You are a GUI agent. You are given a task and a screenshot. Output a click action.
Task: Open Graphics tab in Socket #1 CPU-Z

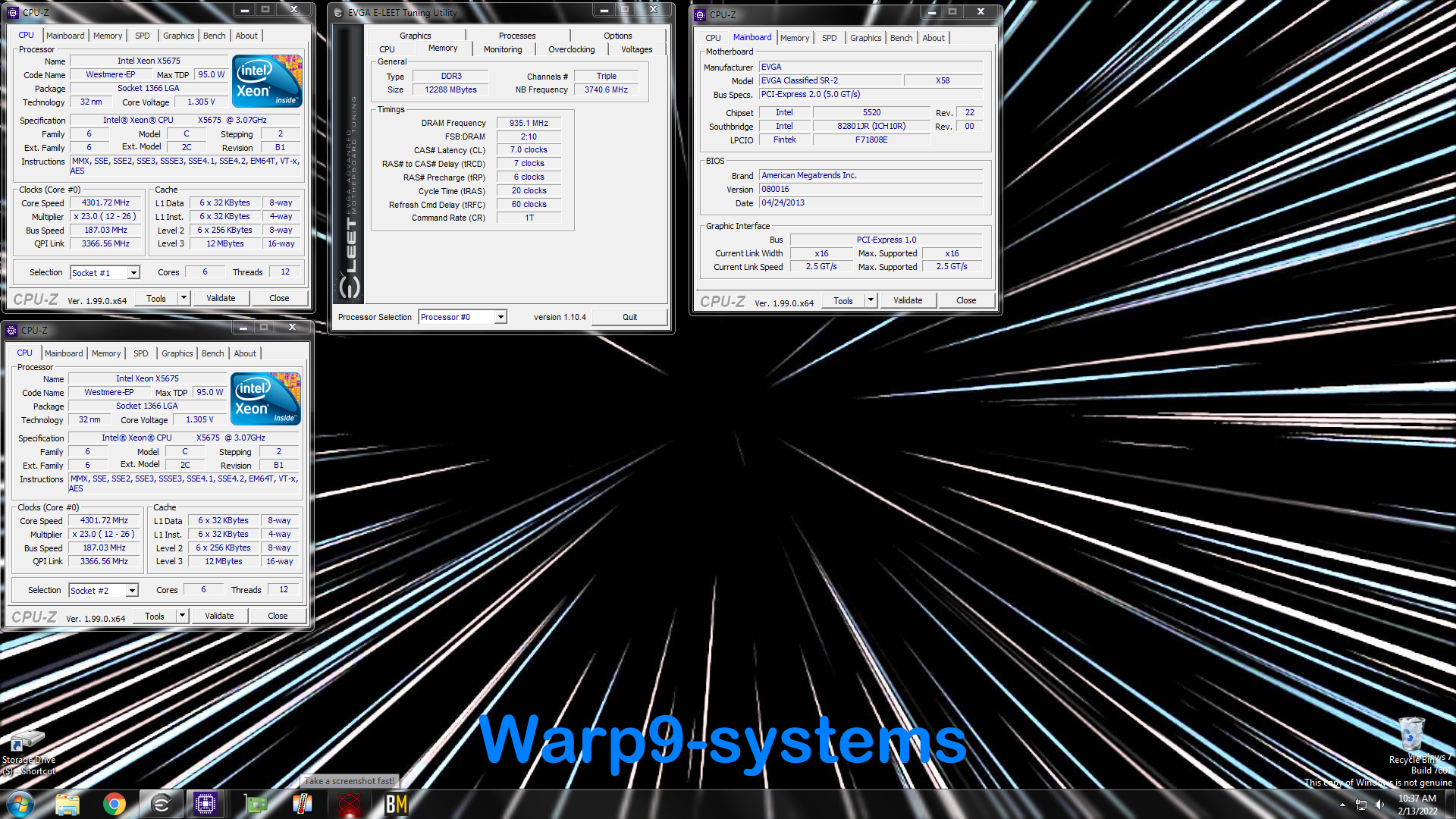tap(179, 36)
